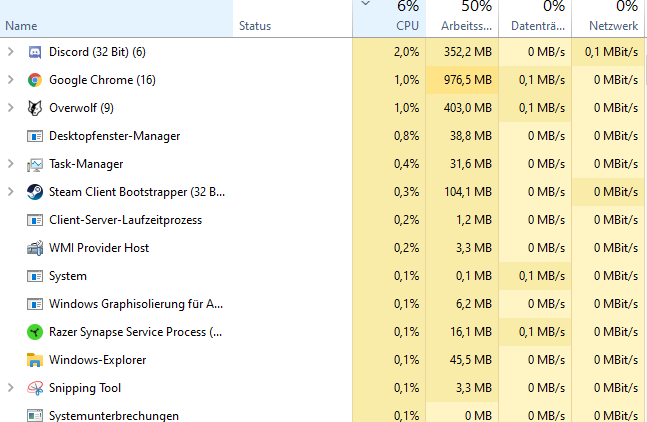Select Windows Graphisolierung für A... name
647x422 pixels.
point(136,304)
